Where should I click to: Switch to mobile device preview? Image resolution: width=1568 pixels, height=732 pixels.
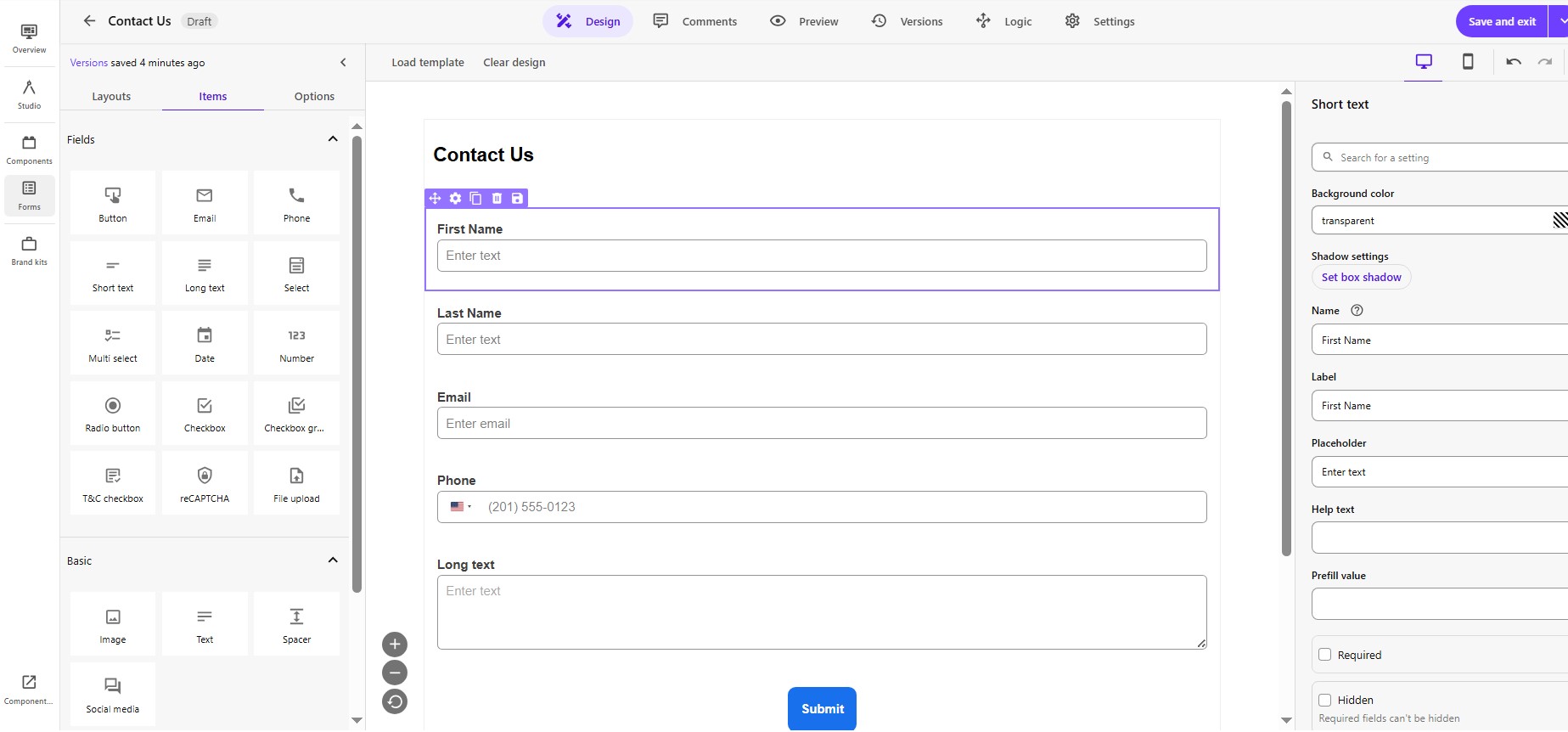click(1468, 61)
